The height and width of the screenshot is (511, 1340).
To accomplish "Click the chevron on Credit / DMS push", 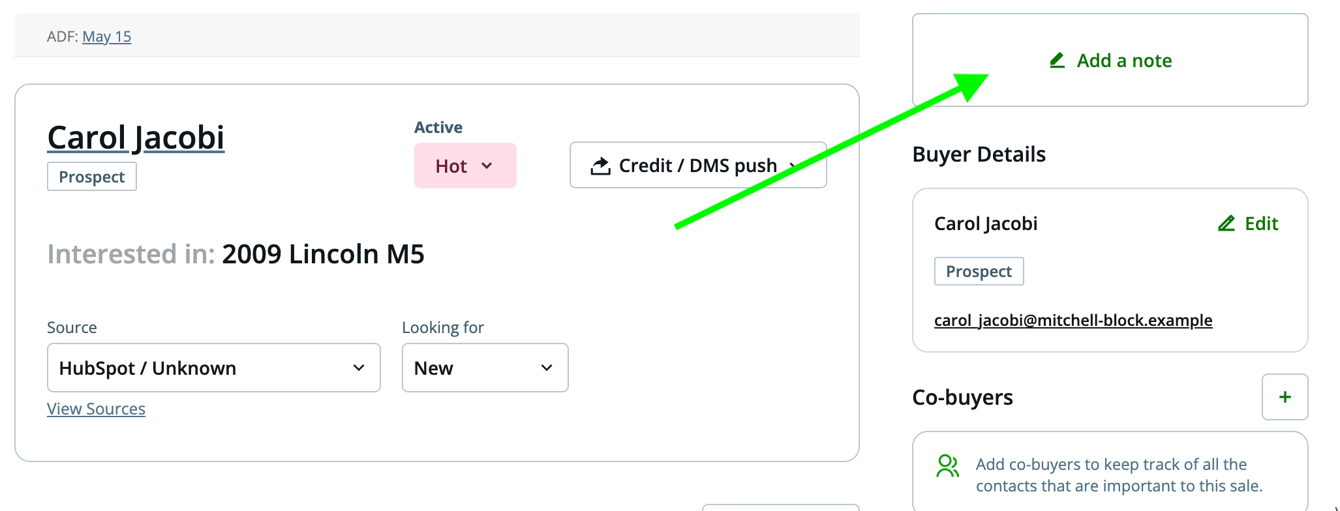I will point(795,166).
